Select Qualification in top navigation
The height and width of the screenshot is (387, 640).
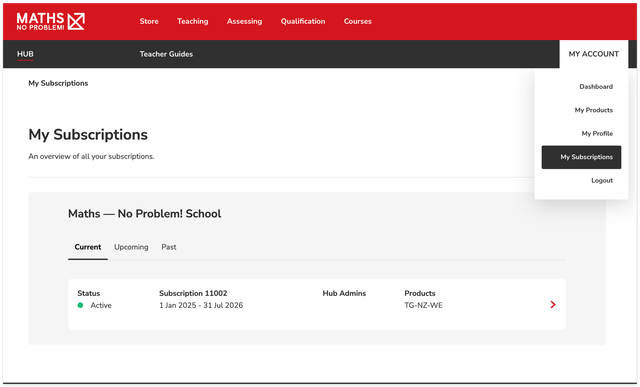[303, 21]
